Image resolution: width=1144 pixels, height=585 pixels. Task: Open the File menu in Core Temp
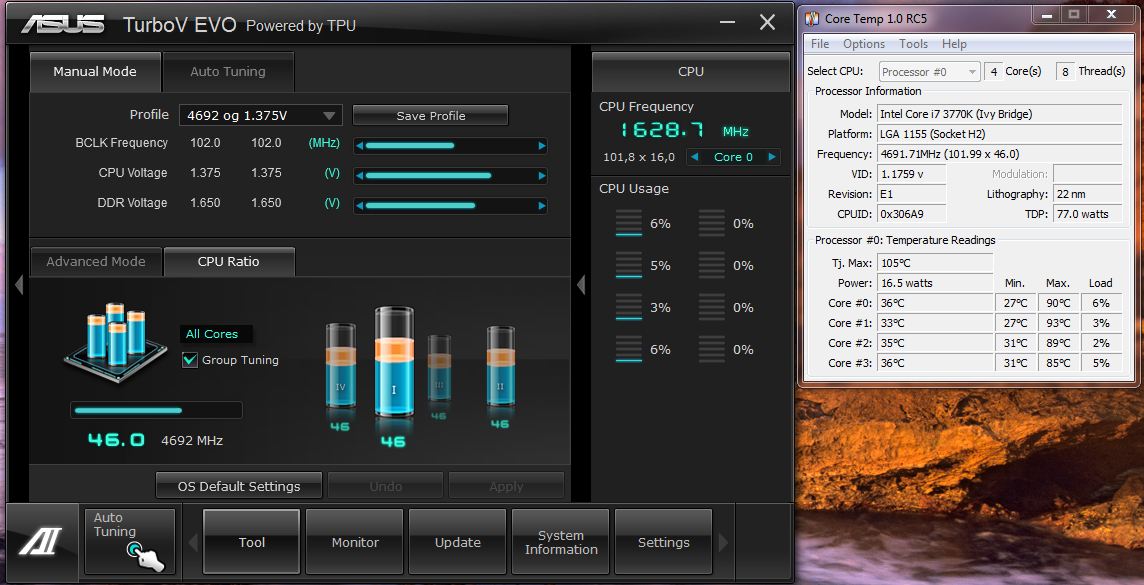pyautogui.click(x=820, y=44)
